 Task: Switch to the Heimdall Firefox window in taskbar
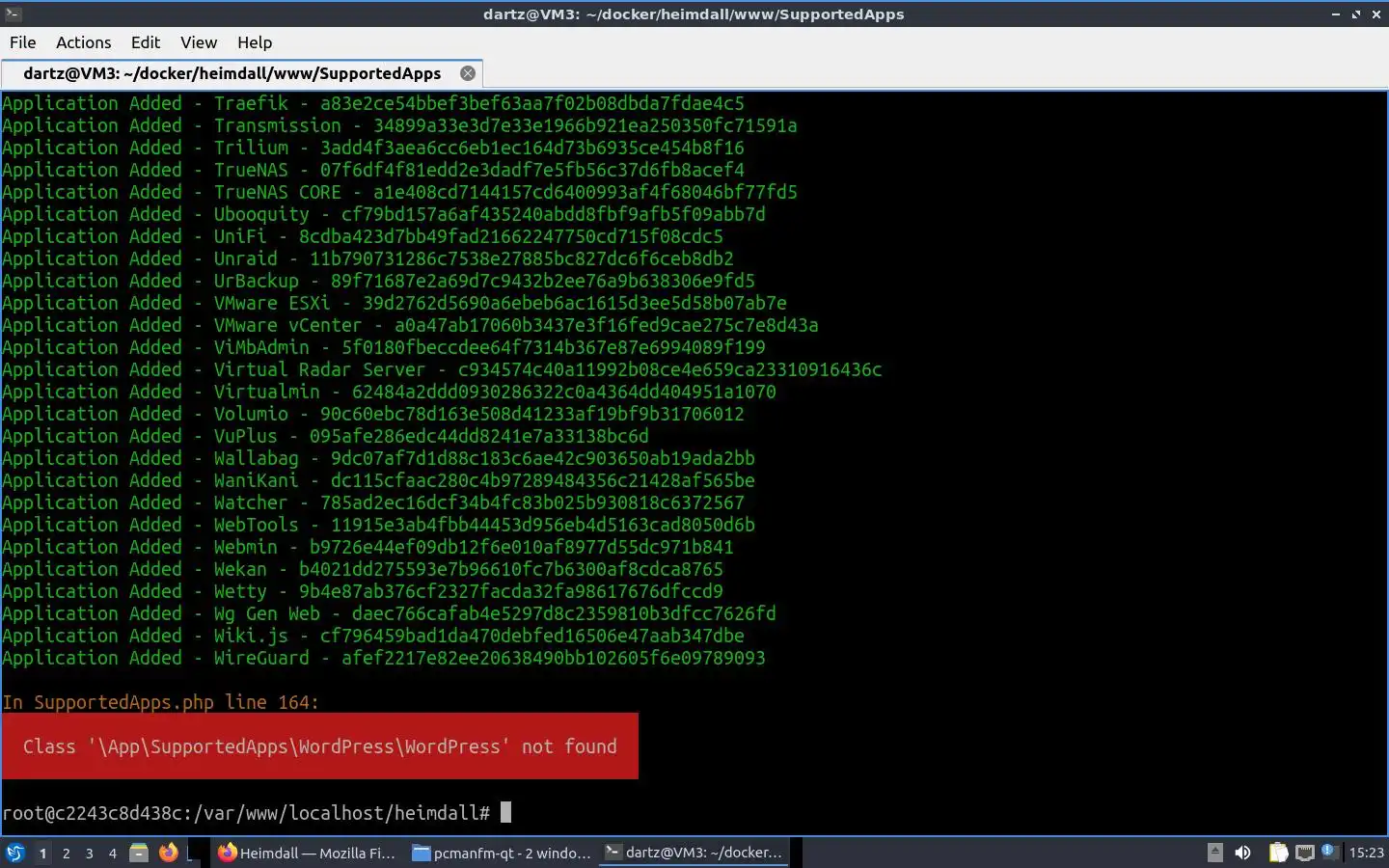click(x=307, y=853)
